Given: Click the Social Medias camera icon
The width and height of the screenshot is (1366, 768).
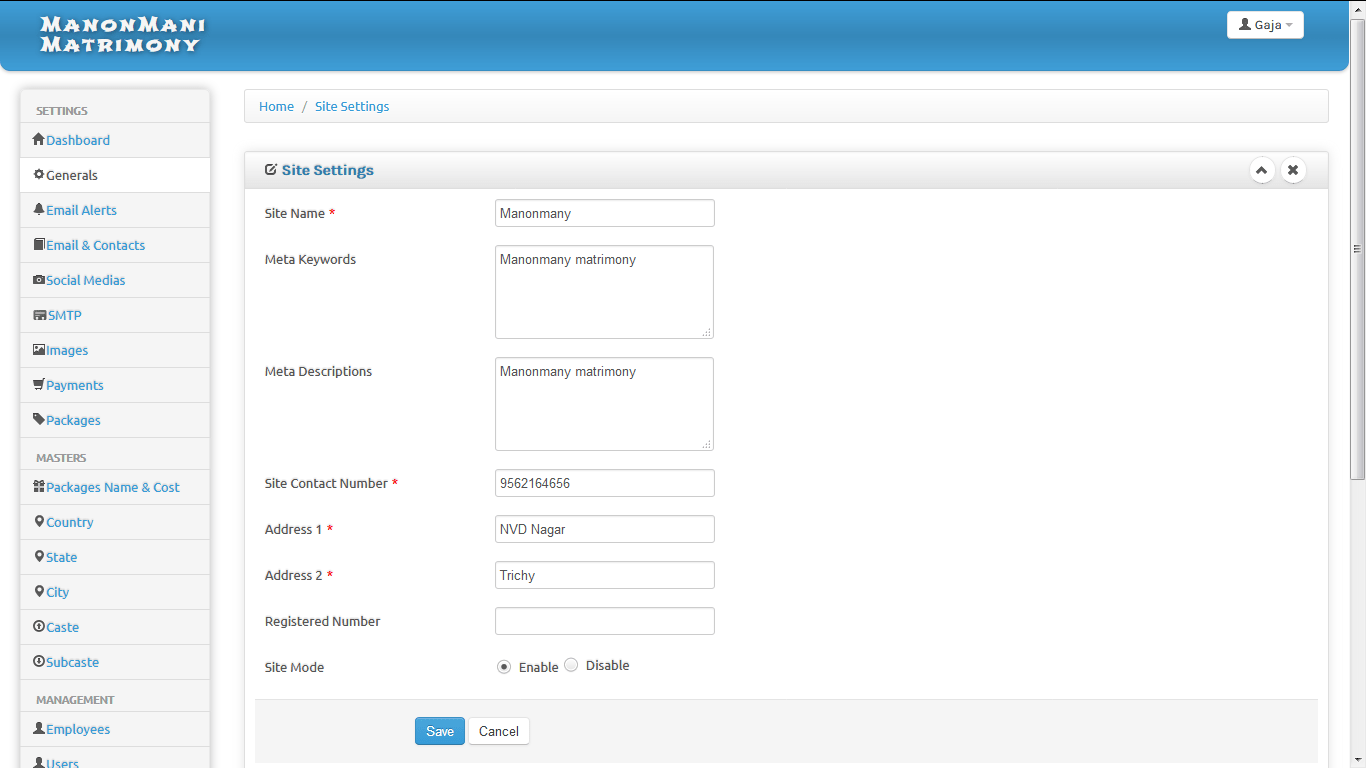Looking at the screenshot, I should pos(39,280).
